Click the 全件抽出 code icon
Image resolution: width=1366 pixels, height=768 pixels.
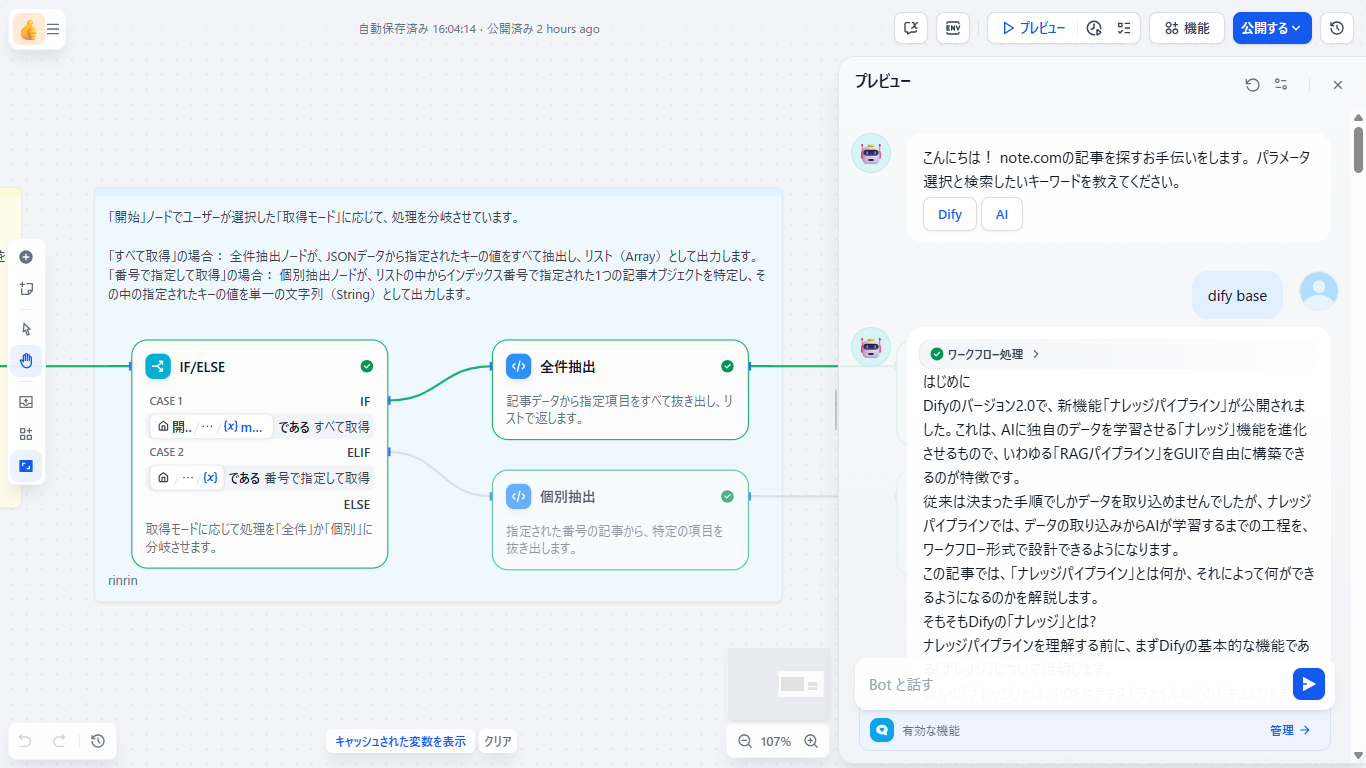[x=519, y=366]
